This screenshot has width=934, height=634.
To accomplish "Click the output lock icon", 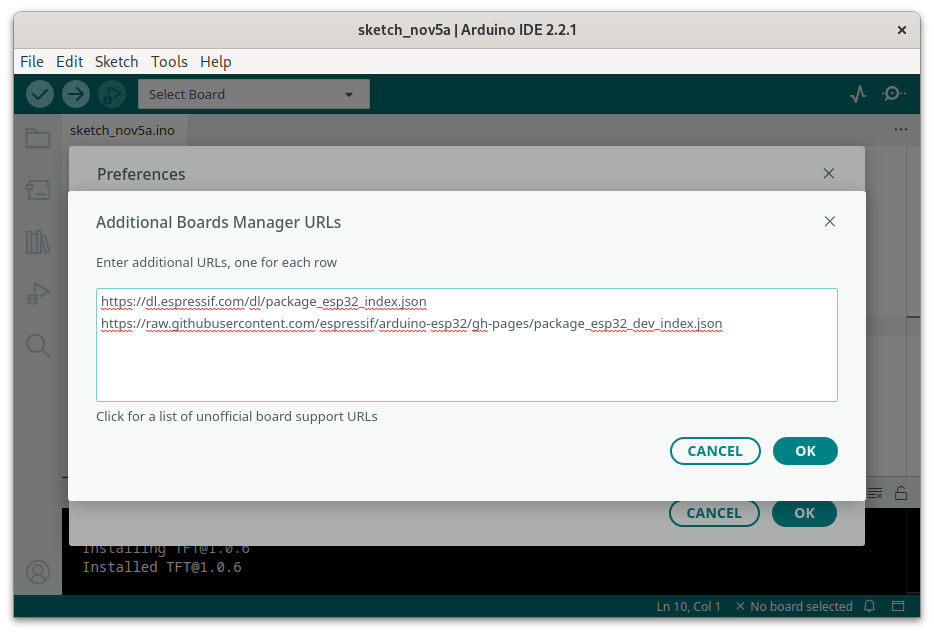I will (901, 493).
